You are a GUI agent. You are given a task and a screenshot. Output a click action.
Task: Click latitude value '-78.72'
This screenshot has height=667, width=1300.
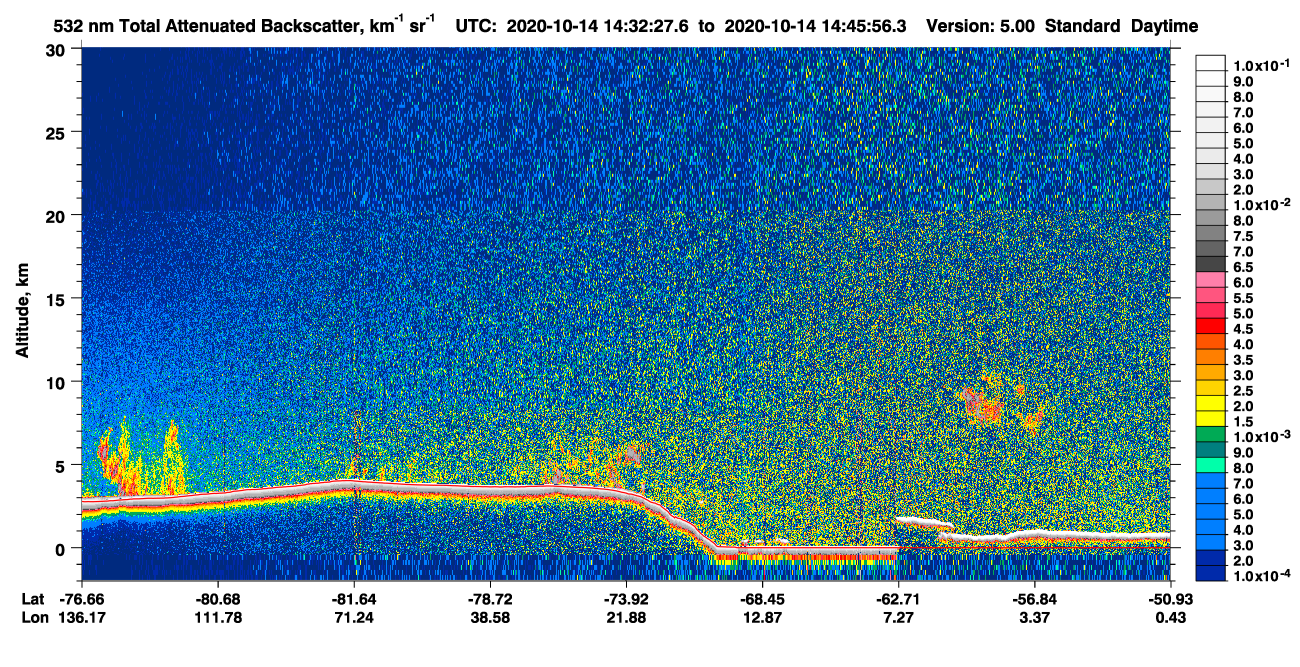point(490,598)
